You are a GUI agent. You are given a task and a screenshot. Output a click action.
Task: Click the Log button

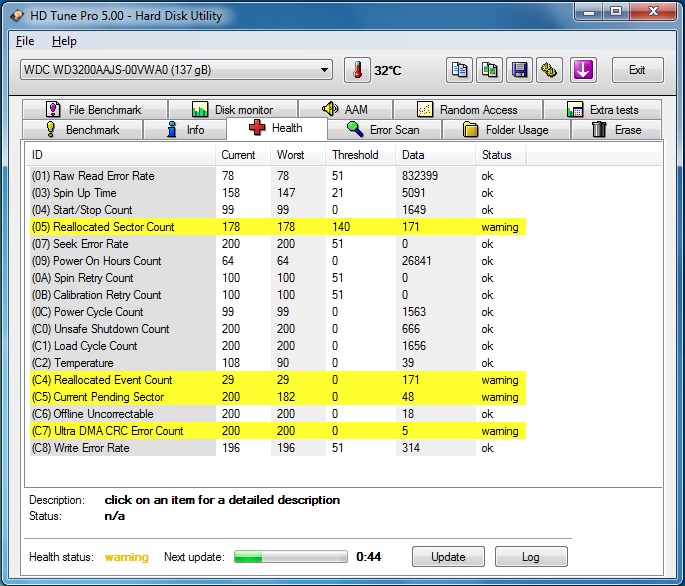pyautogui.click(x=531, y=557)
